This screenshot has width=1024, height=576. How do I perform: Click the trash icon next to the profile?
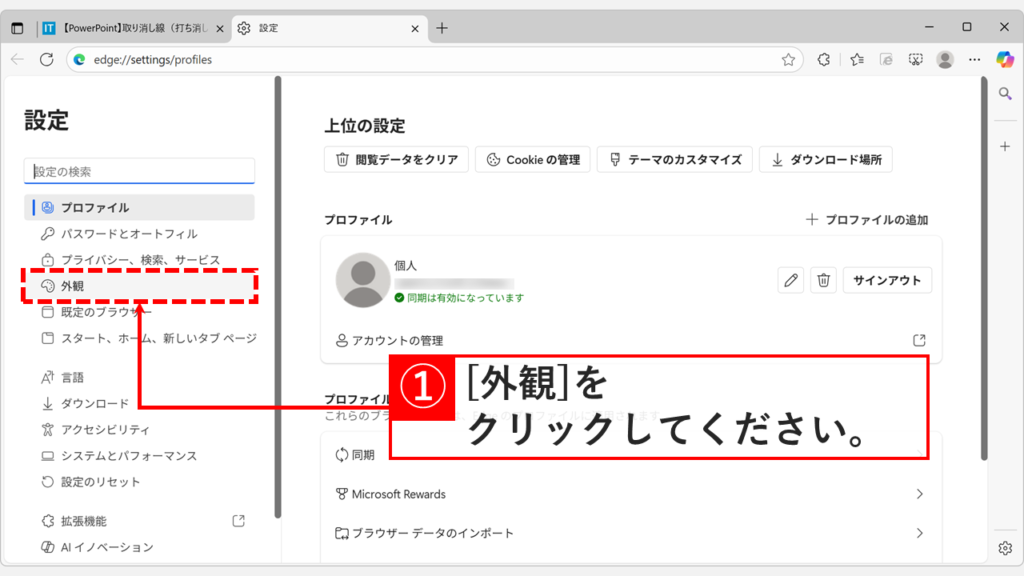[823, 280]
